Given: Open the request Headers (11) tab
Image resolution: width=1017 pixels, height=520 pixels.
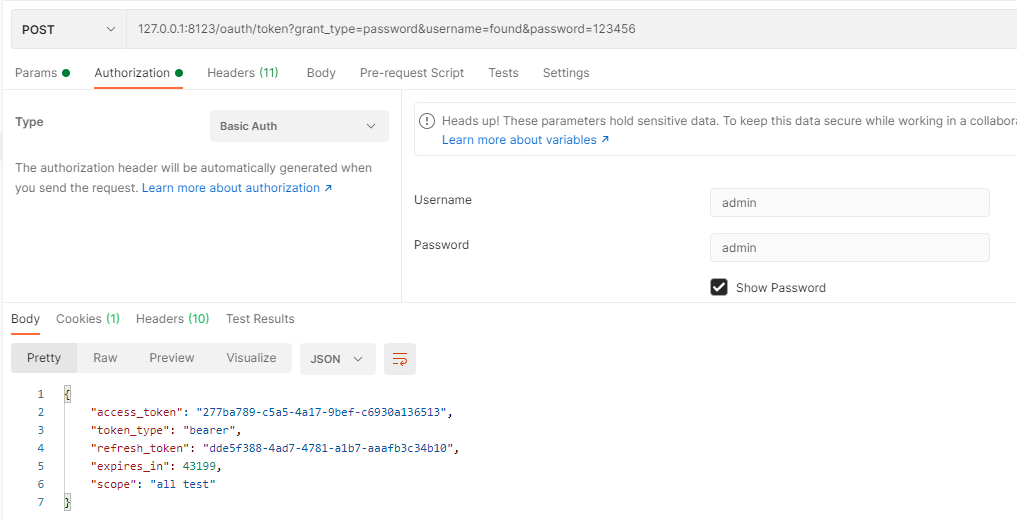Looking at the screenshot, I should (243, 73).
